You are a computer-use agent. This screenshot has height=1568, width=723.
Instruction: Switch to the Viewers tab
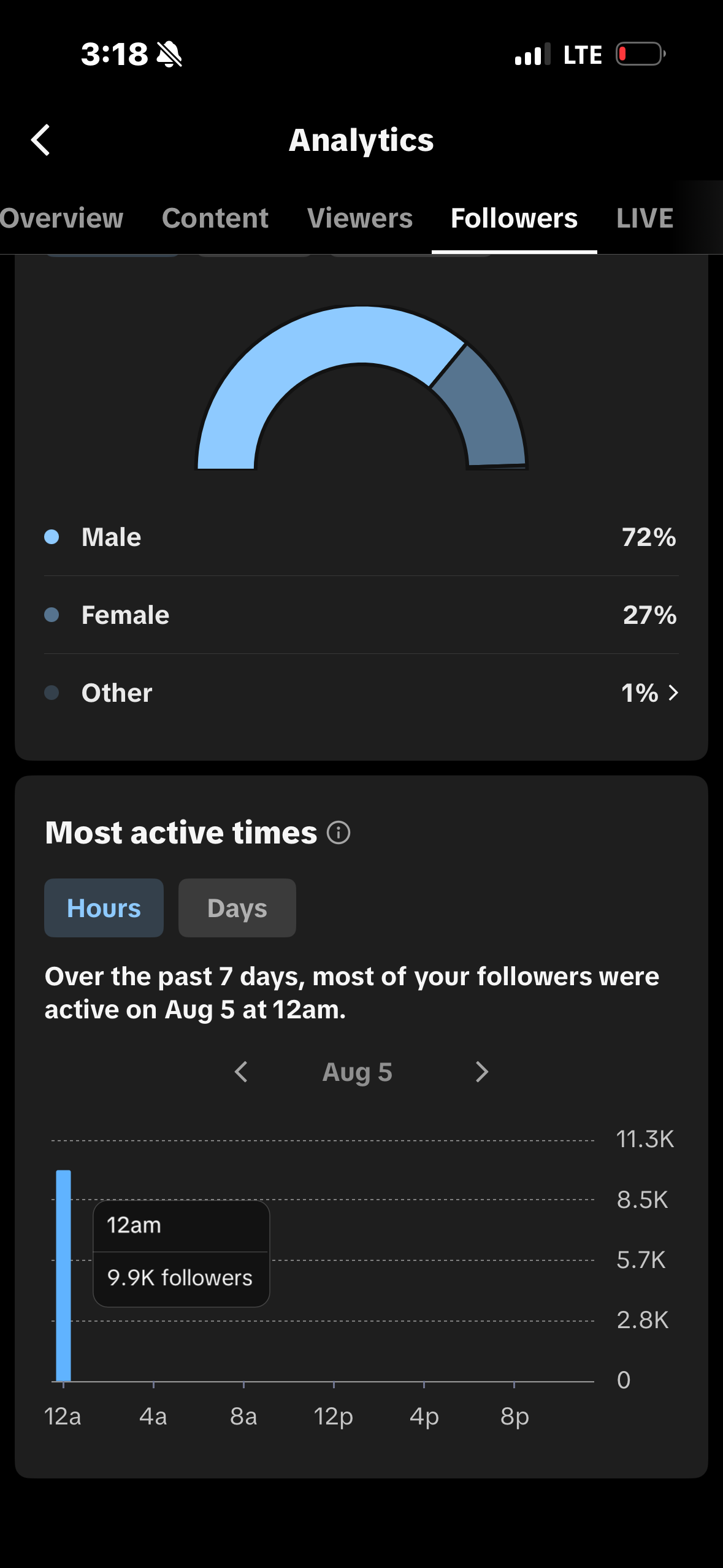(x=360, y=218)
